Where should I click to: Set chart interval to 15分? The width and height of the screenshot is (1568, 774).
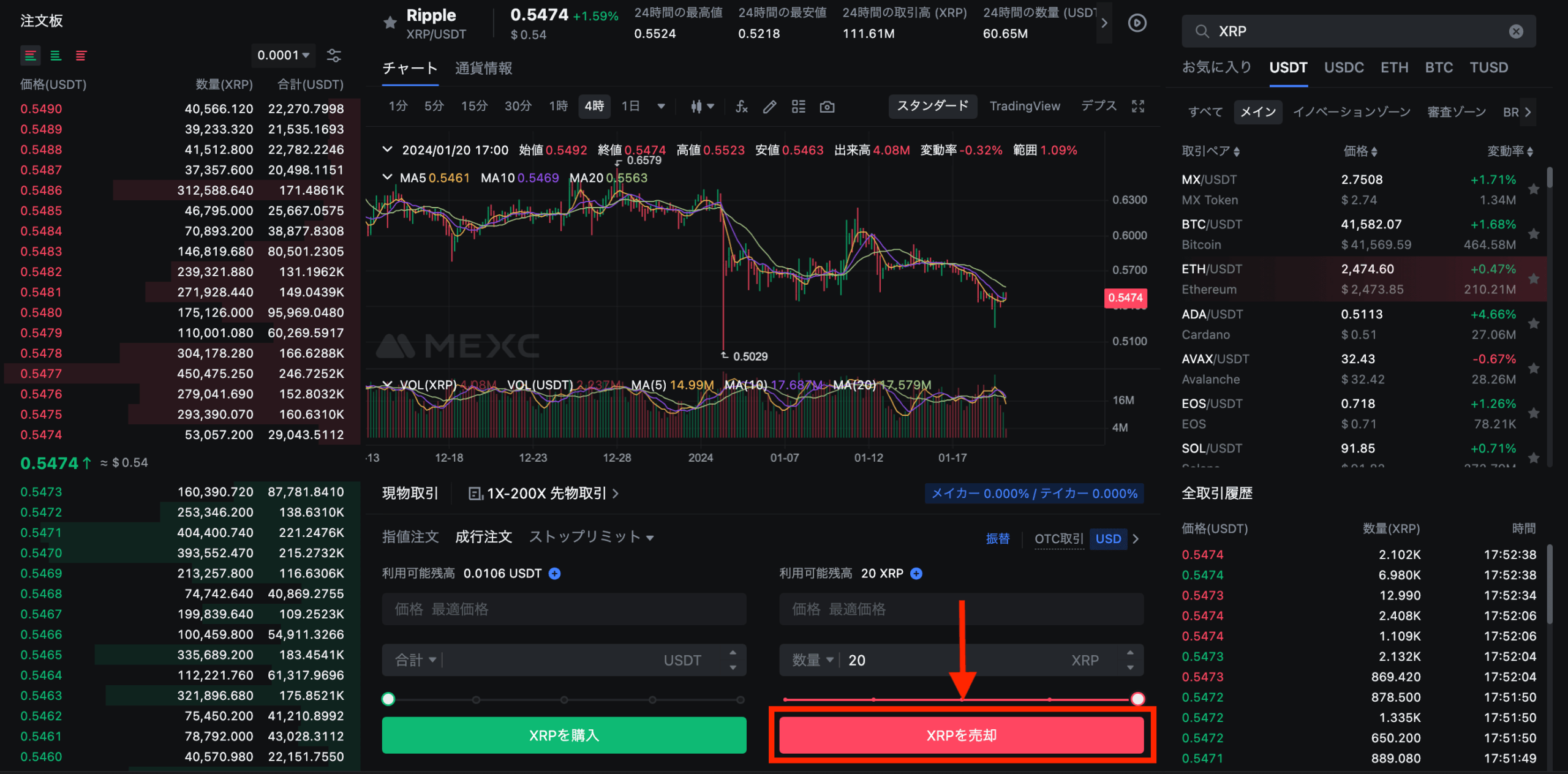coord(475,107)
